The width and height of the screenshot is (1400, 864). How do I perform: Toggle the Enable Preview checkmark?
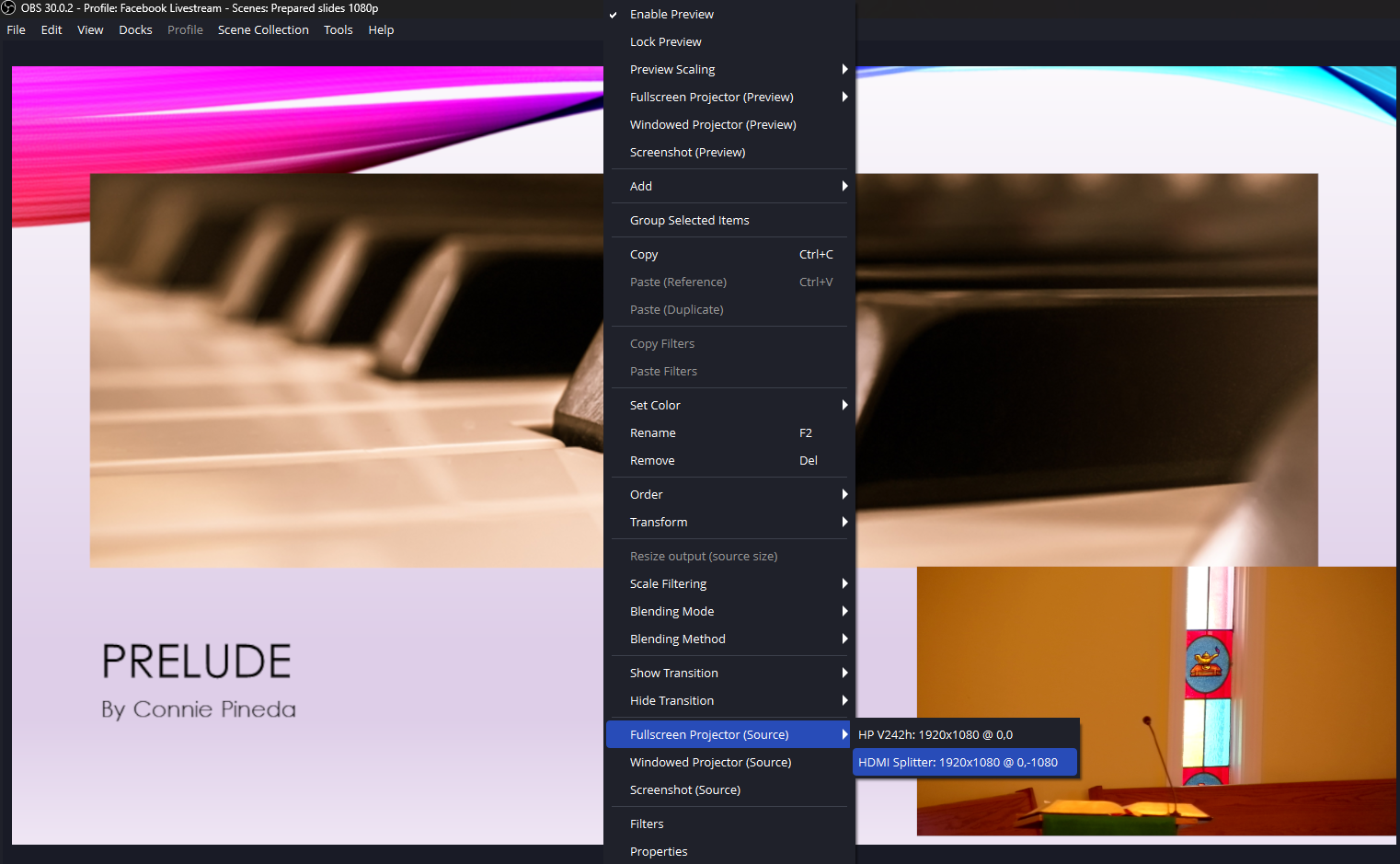[x=671, y=14]
